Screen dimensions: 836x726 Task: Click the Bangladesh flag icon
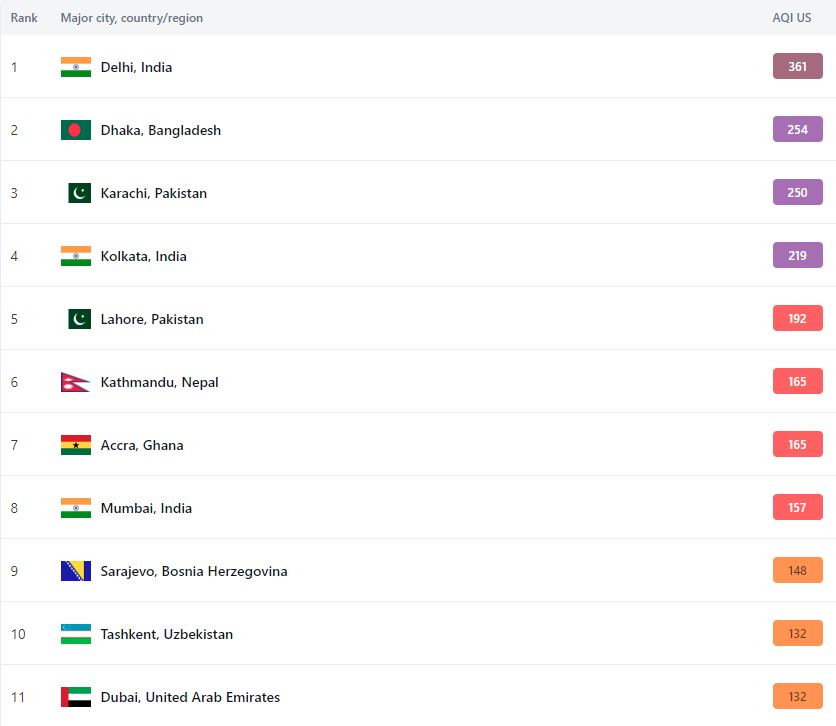(75, 130)
